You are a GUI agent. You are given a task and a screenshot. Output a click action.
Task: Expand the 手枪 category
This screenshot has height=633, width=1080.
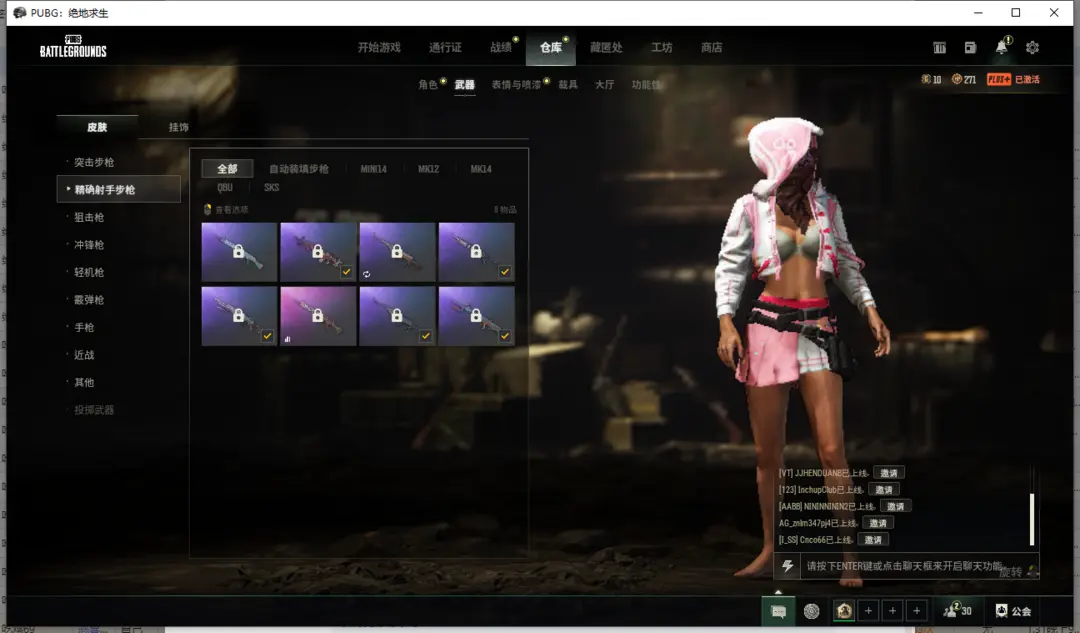(x=84, y=328)
